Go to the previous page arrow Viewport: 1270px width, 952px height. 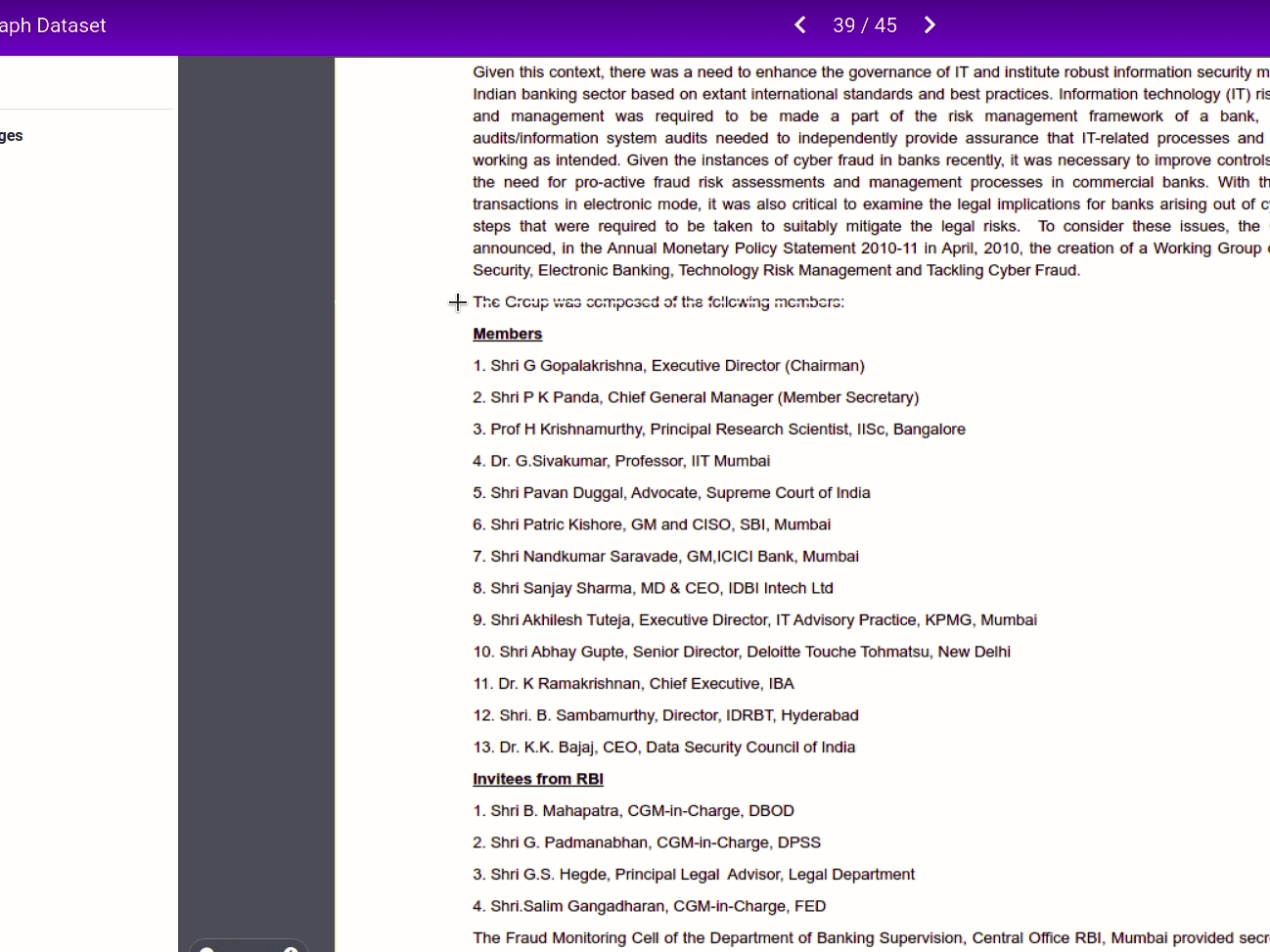point(800,25)
